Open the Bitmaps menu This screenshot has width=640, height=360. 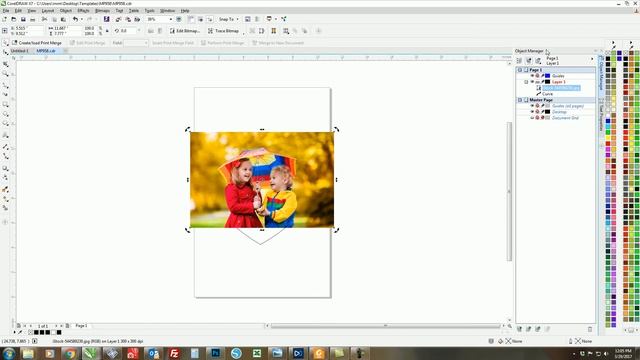coord(102,11)
